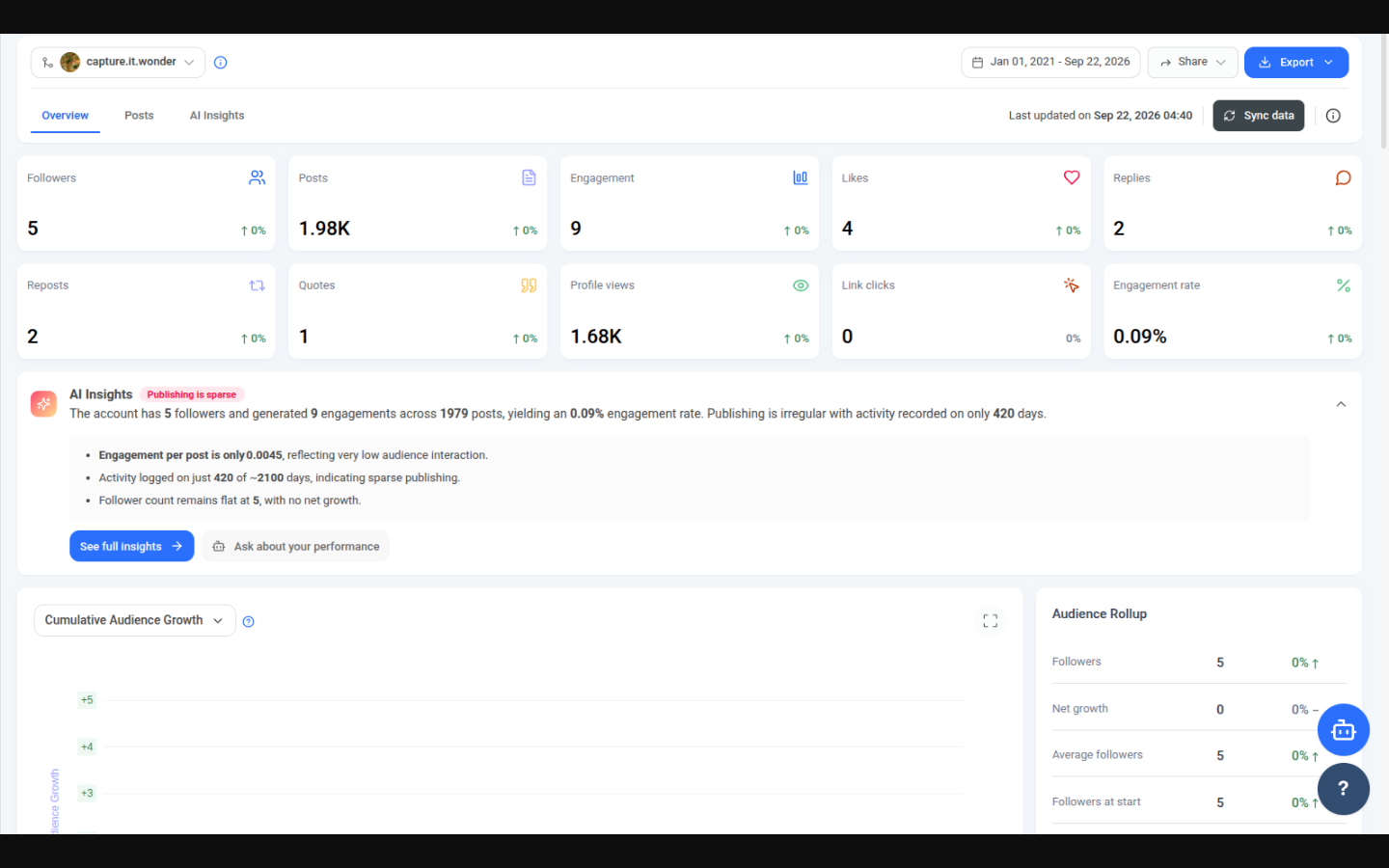Viewport: 1389px width, 868px height.
Task: Click the Audience Rollup heading
Action: pos(1099,614)
